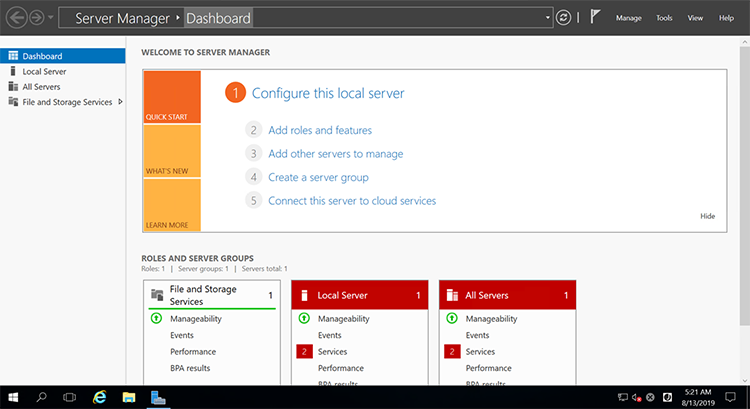
Task: Open Internet Explorer from the taskbar
Action: click(99, 397)
